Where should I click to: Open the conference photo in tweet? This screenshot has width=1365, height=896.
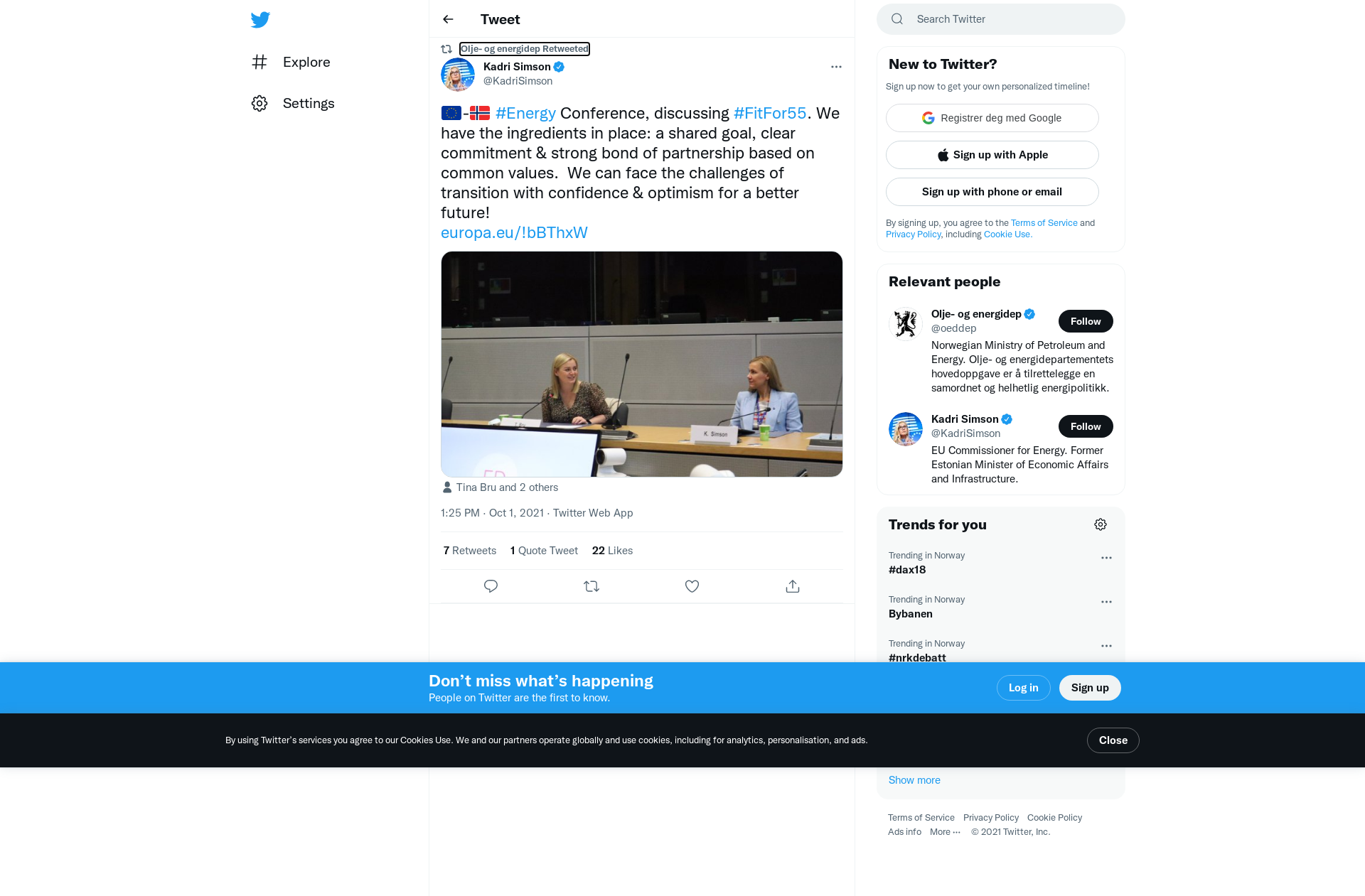641,364
